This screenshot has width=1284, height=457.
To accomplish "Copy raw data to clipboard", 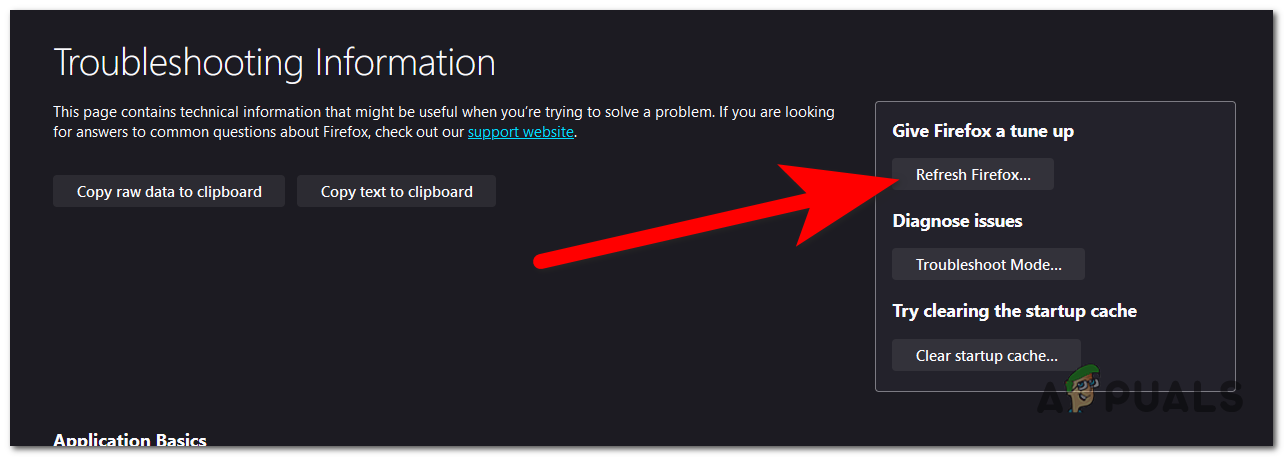I will (169, 191).
